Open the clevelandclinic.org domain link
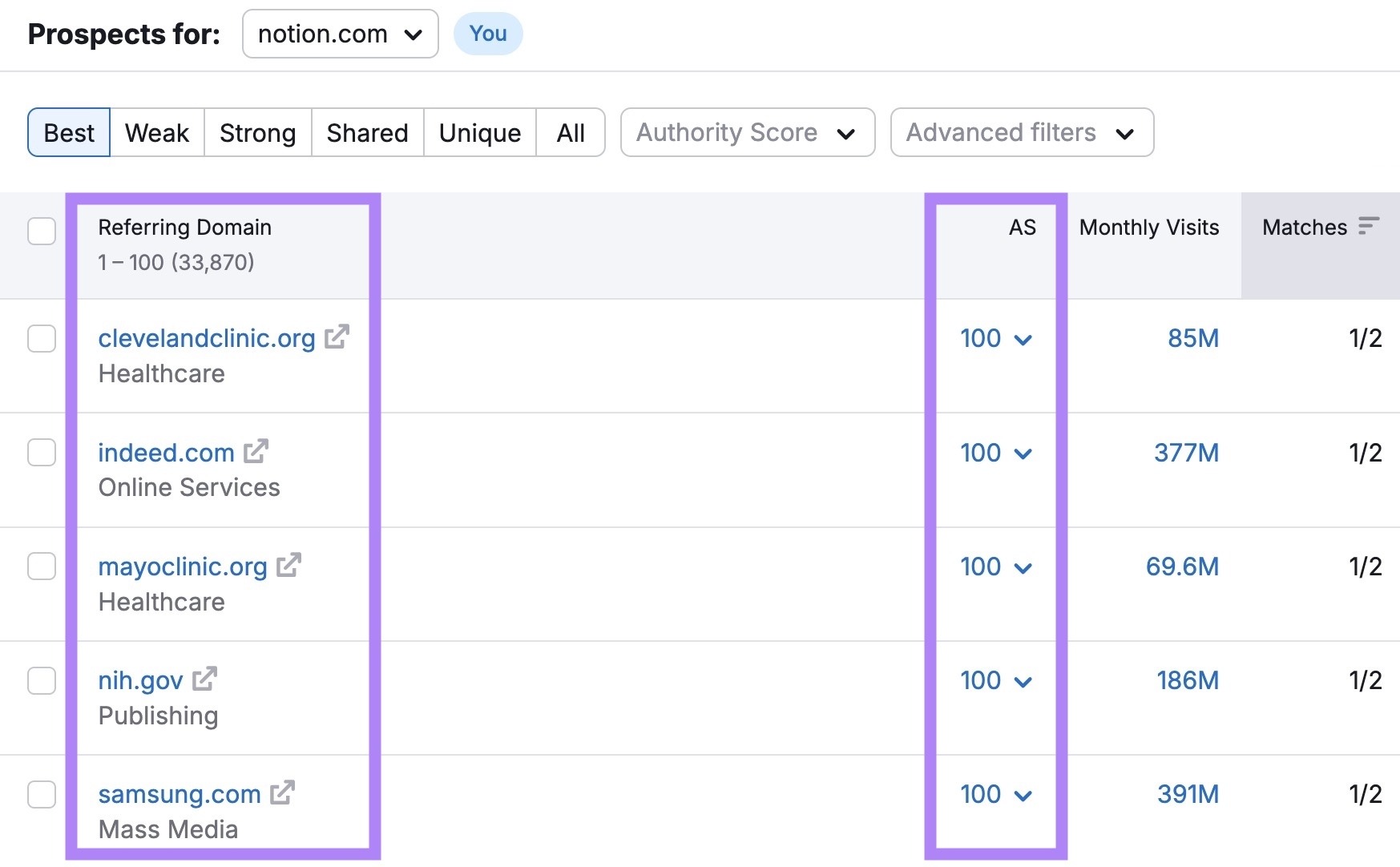The width and height of the screenshot is (1400, 867). 207,338
